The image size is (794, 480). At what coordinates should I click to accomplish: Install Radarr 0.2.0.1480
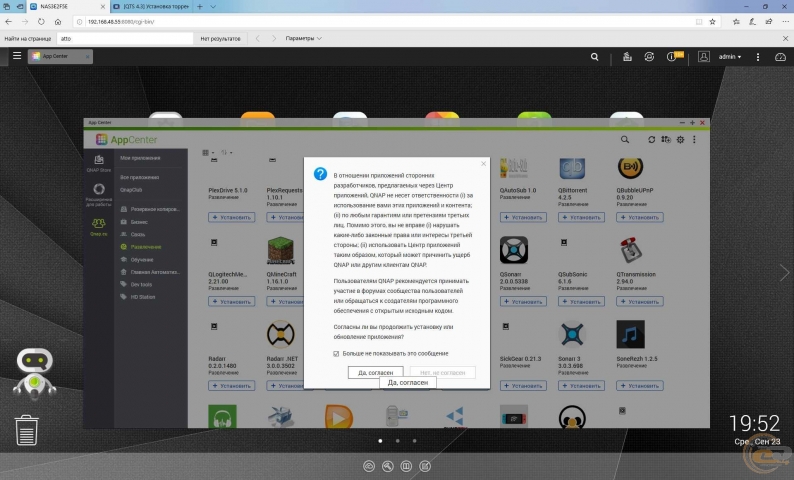[x=231, y=385]
